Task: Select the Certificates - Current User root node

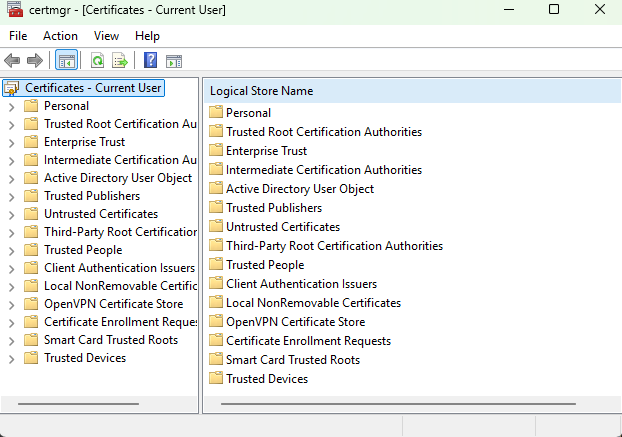Action: 83,88
